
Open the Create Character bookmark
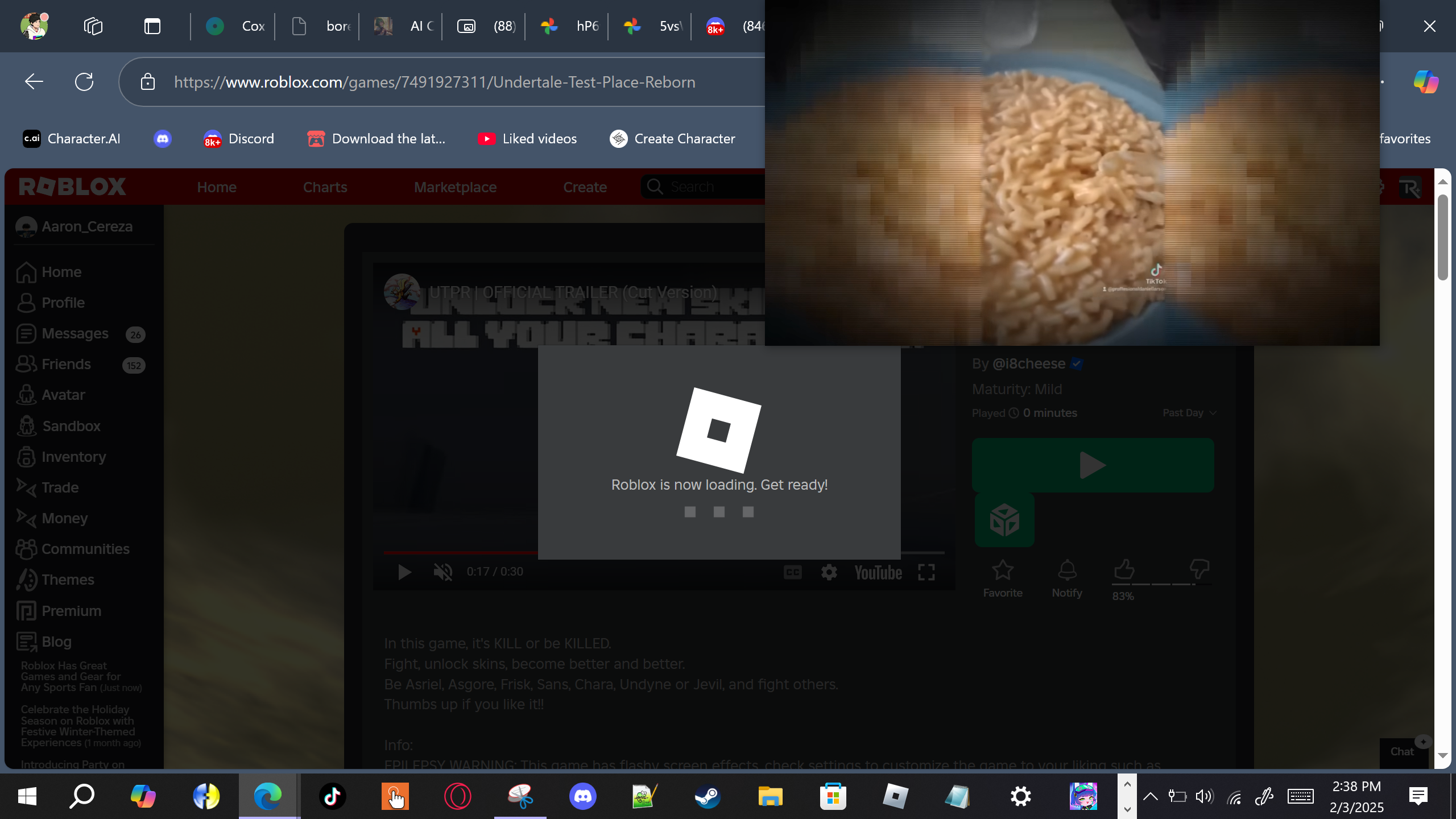(672, 139)
